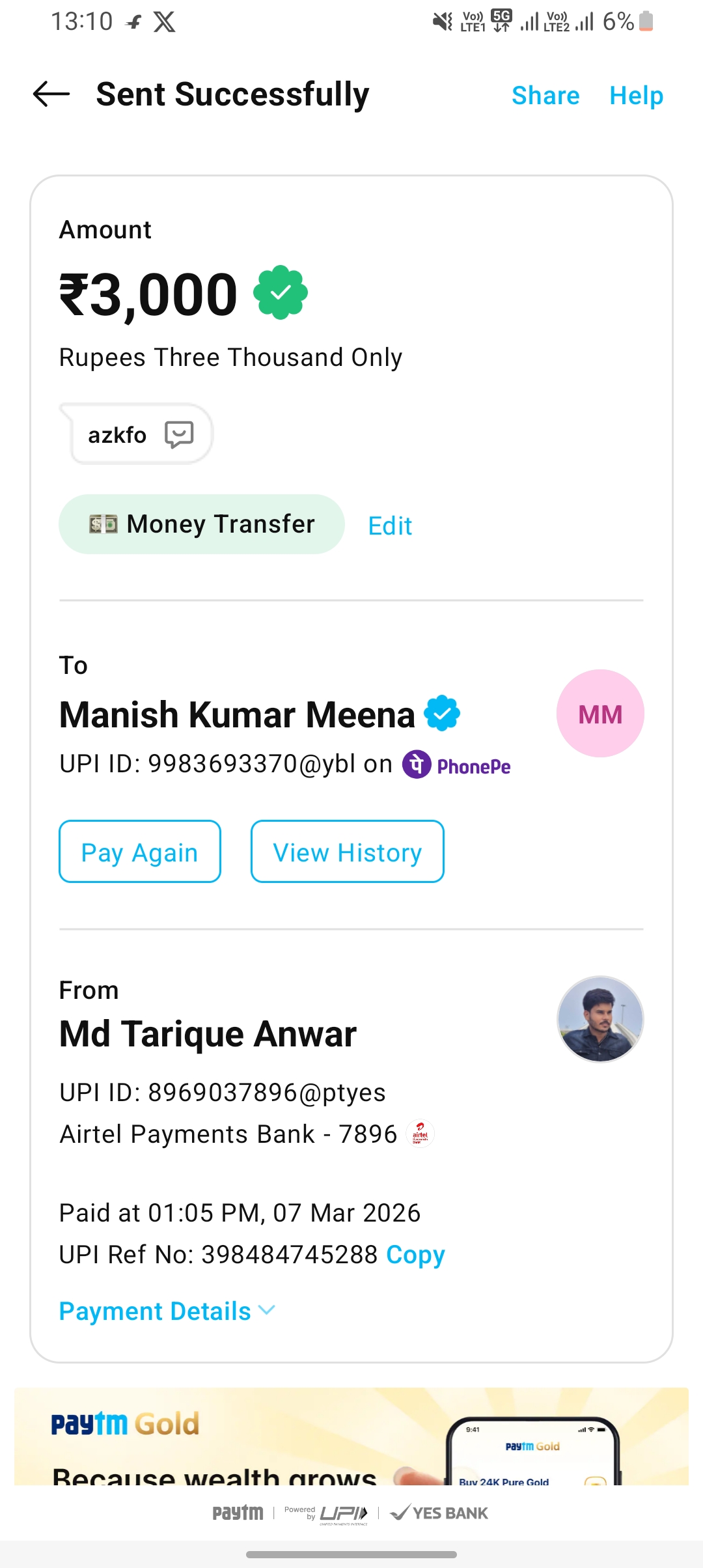Viewport: 703px width, 1568px height.
Task: Open the Paytm Gold banner
Action: (x=351, y=1436)
